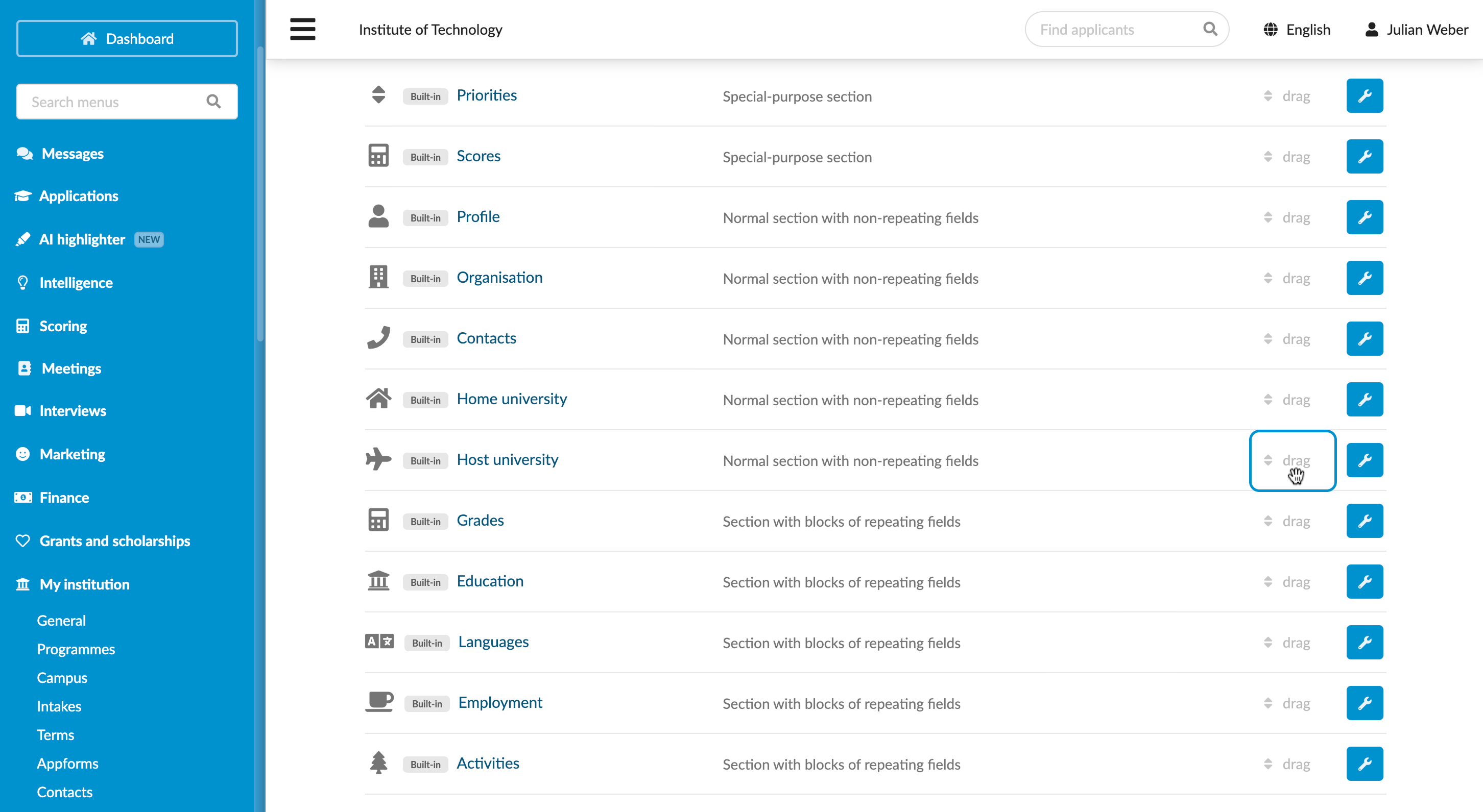Open wrench settings for Contacts section
1483x812 pixels.
coord(1365,338)
